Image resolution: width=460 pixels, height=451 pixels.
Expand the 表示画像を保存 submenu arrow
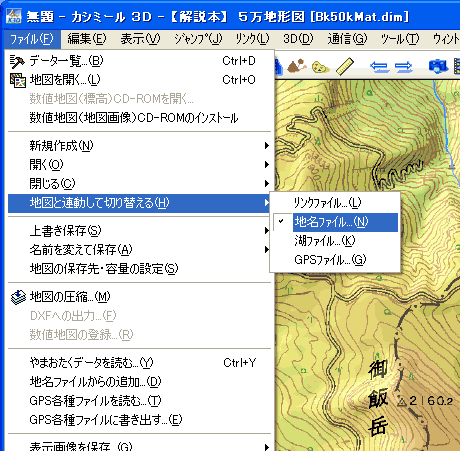coord(267,447)
